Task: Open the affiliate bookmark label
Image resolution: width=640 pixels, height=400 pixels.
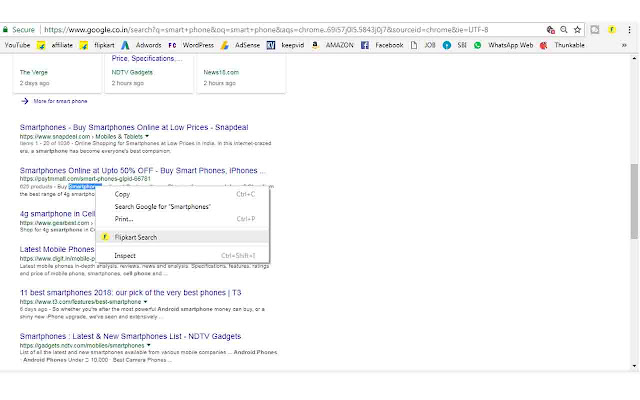Action: click(62, 45)
